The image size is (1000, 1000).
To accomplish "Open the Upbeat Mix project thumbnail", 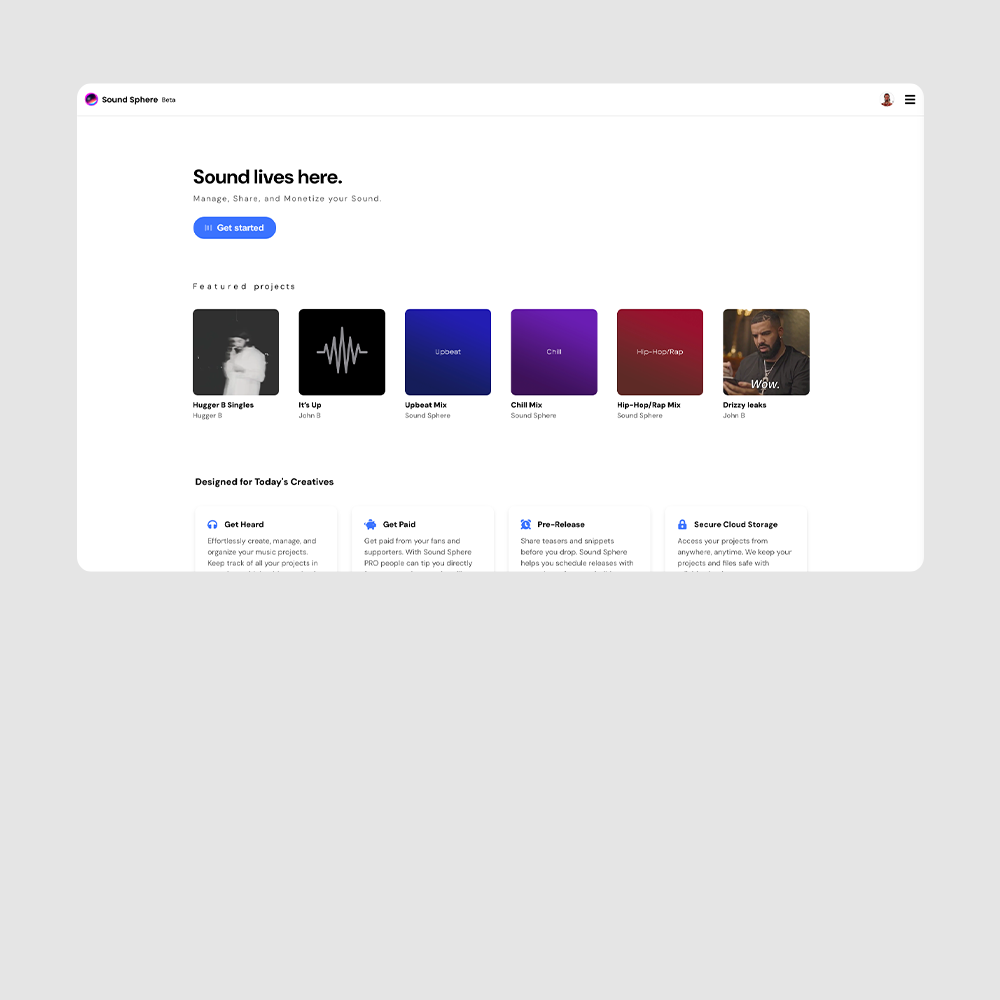I will pos(447,351).
